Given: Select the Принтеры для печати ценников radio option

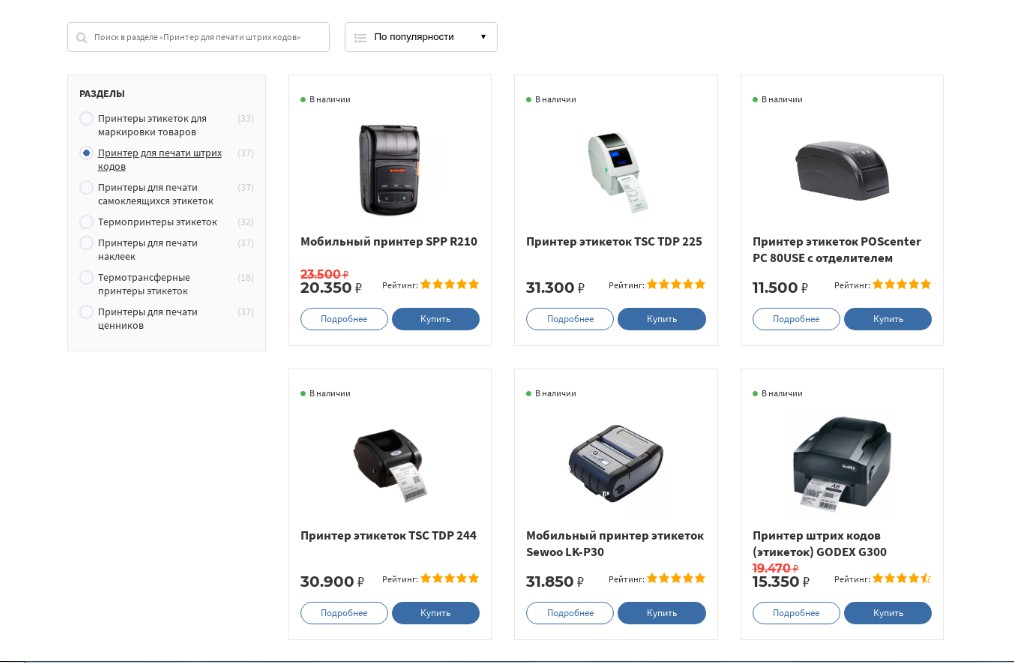Looking at the screenshot, I should 86,312.
